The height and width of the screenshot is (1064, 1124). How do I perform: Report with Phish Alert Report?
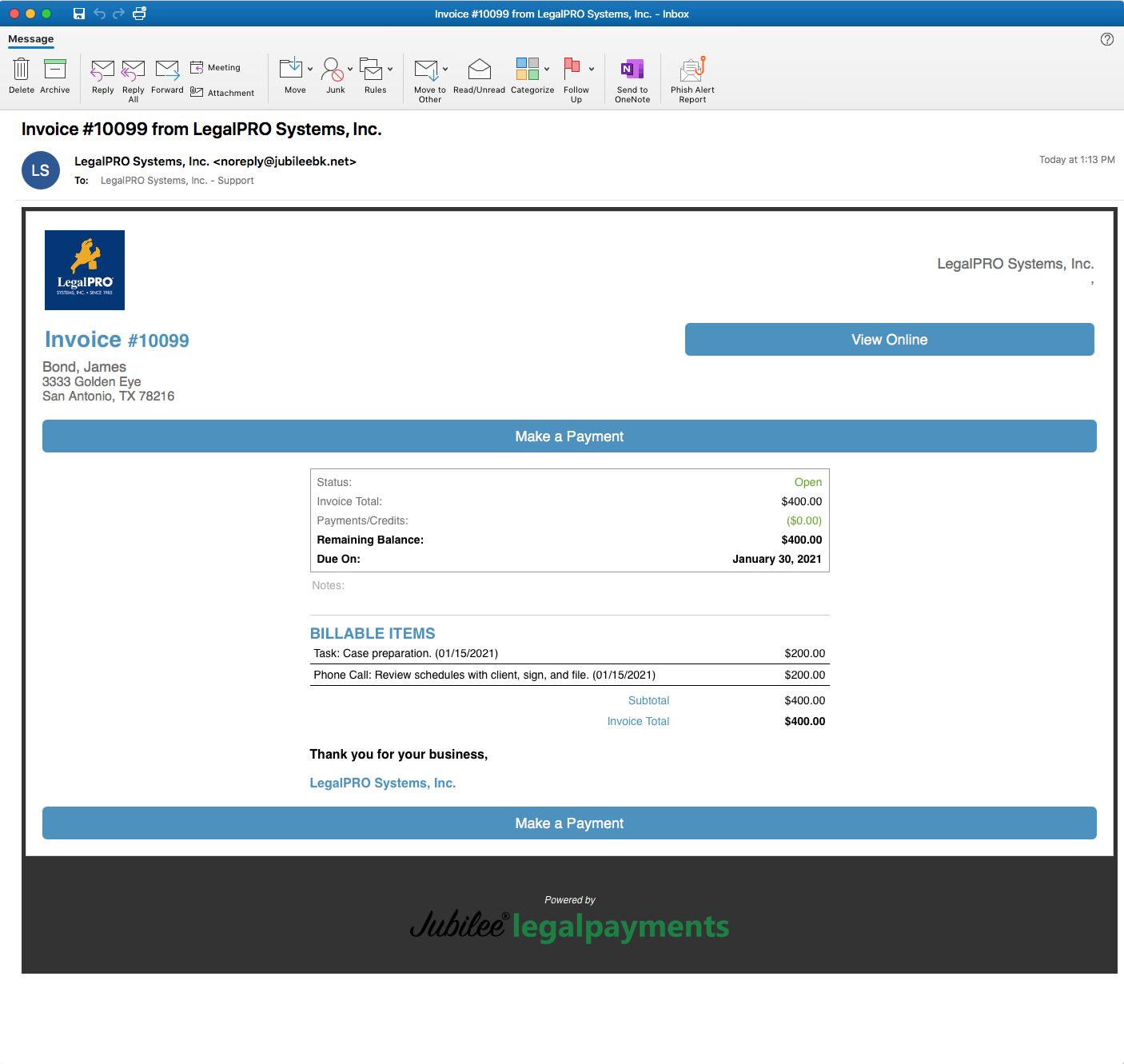692,80
